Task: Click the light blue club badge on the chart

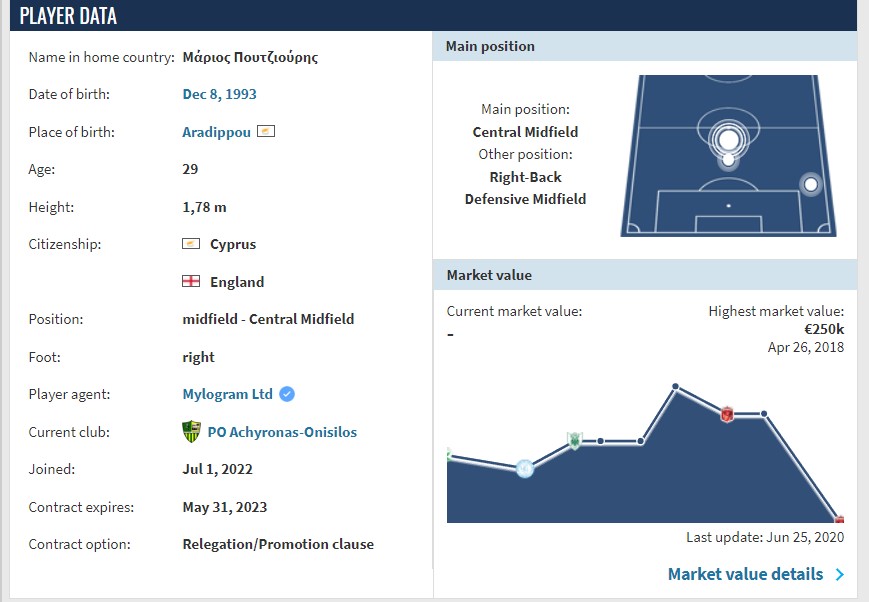Action: (525, 468)
